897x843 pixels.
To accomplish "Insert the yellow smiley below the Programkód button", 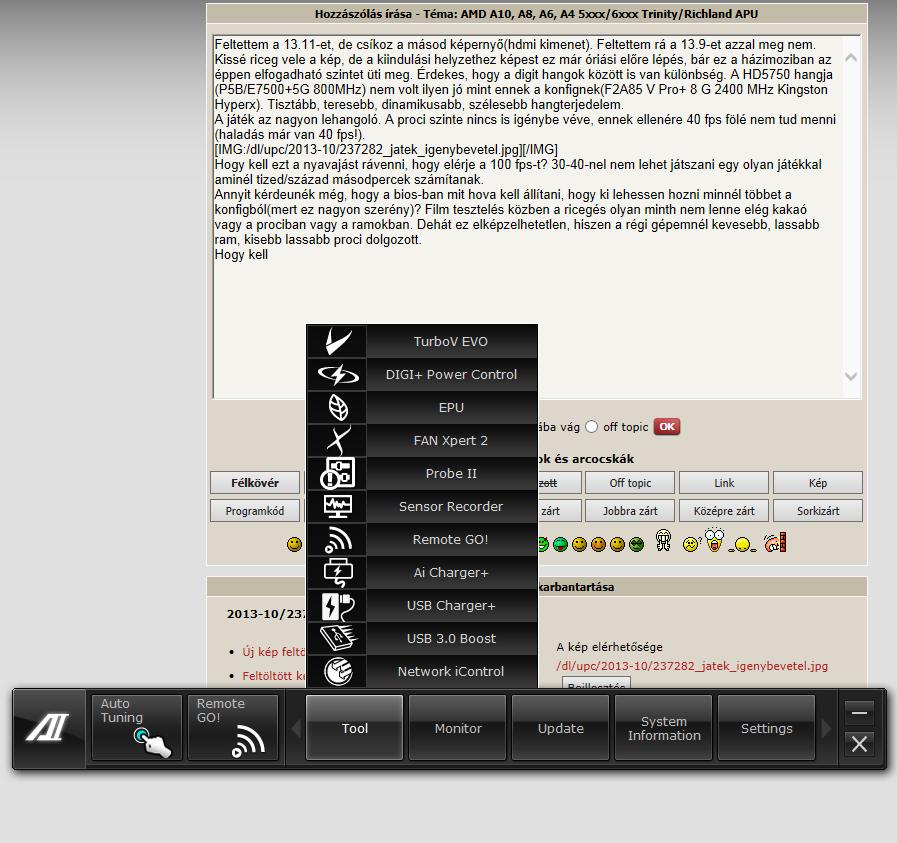I will click(295, 544).
